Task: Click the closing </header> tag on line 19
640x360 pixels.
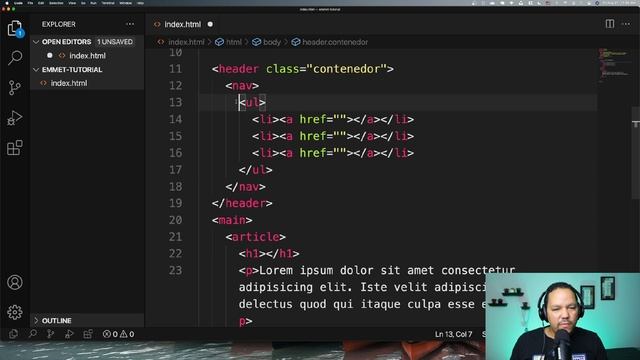Action: 242,203
